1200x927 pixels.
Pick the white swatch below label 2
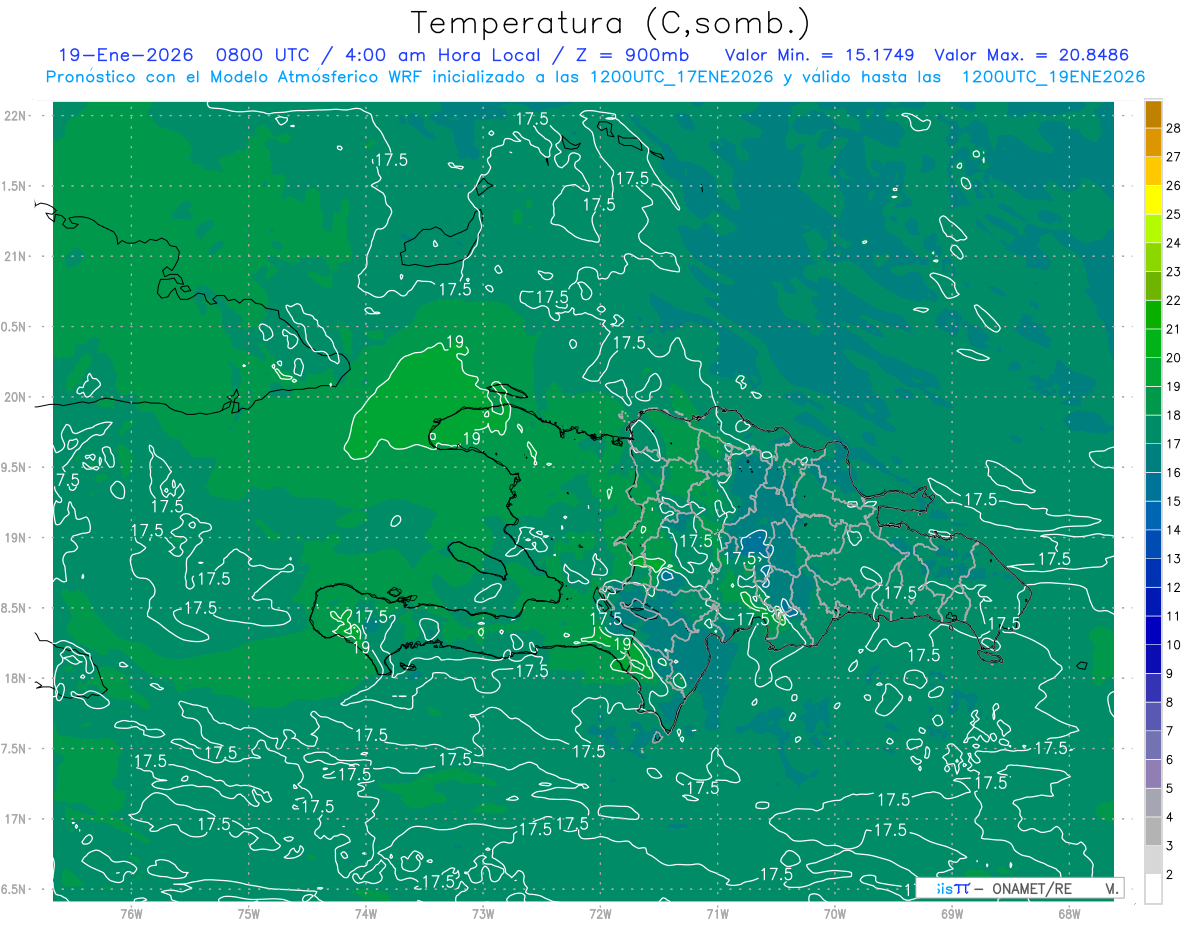click(x=1153, y=889)
